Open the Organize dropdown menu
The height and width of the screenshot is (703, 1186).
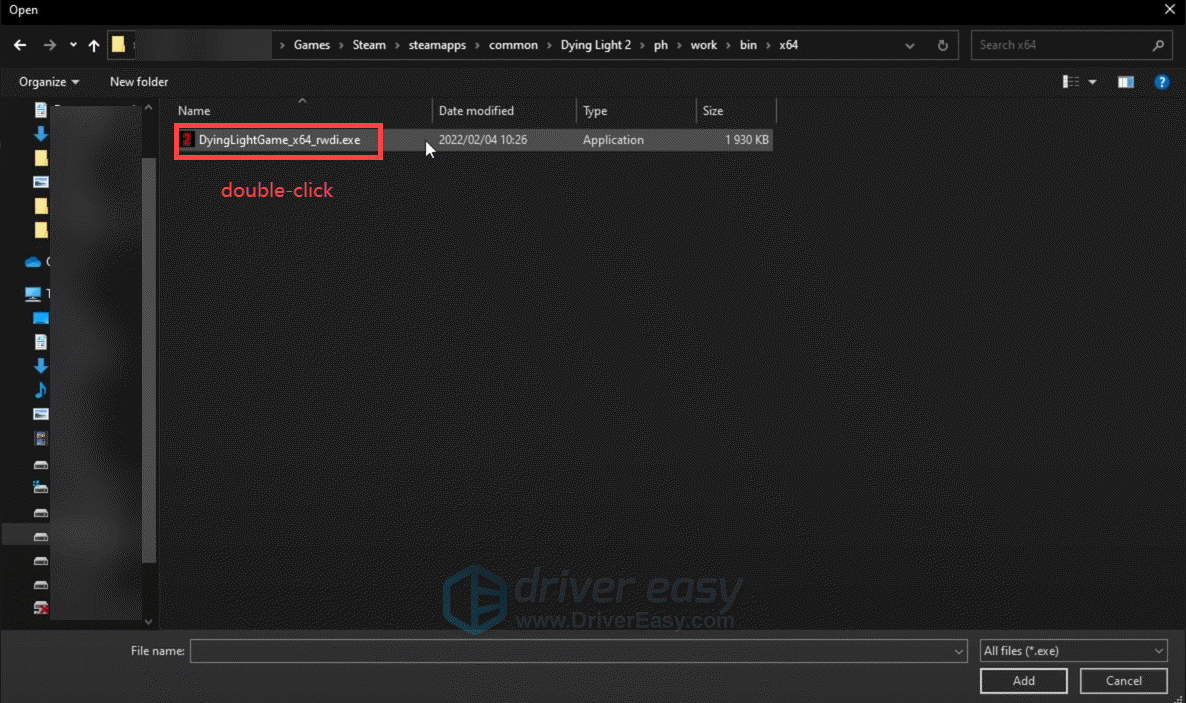point(49,82)
